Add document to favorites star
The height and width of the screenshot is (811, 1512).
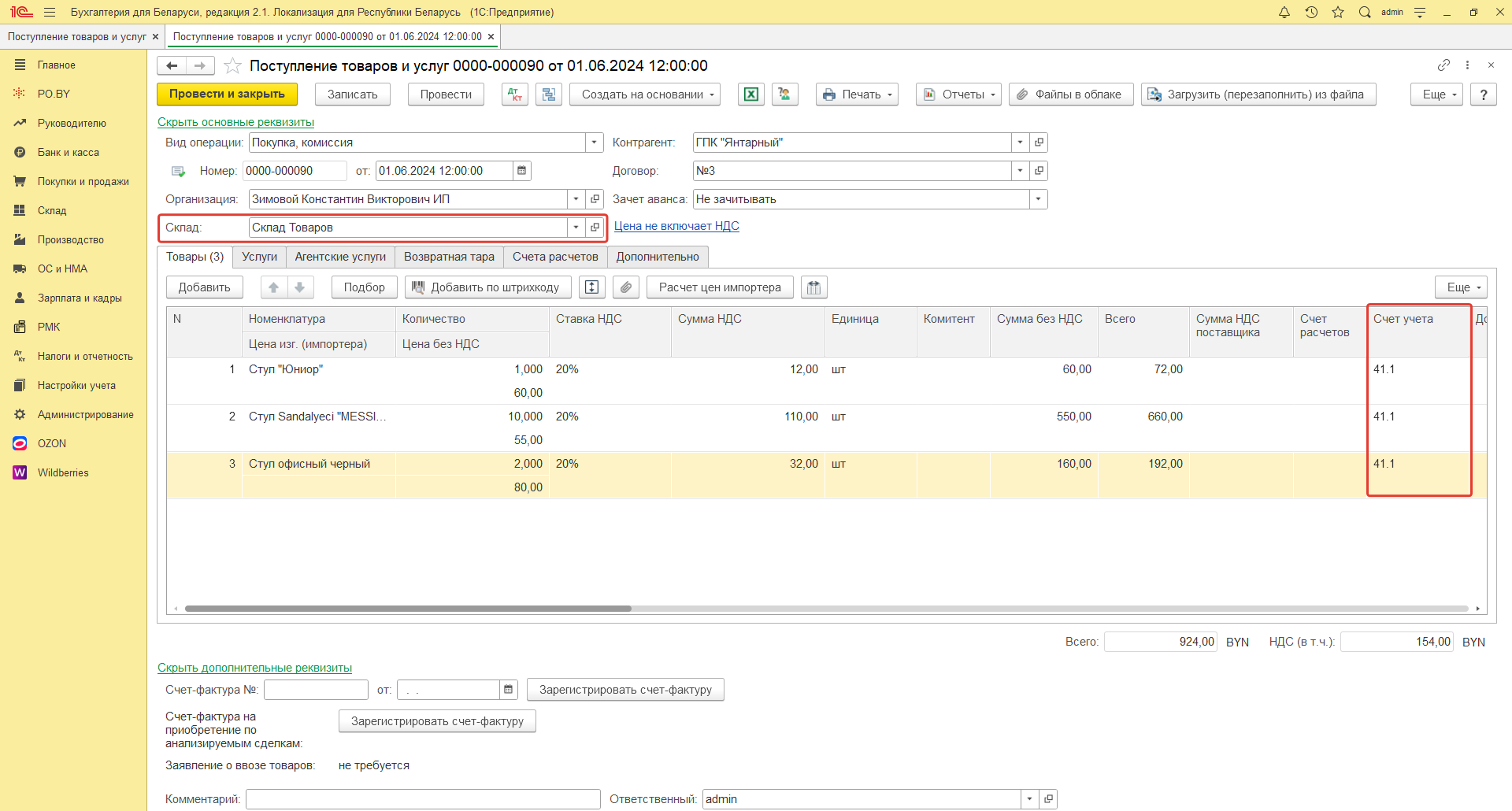pyautogui.click(x=232, y=65)
